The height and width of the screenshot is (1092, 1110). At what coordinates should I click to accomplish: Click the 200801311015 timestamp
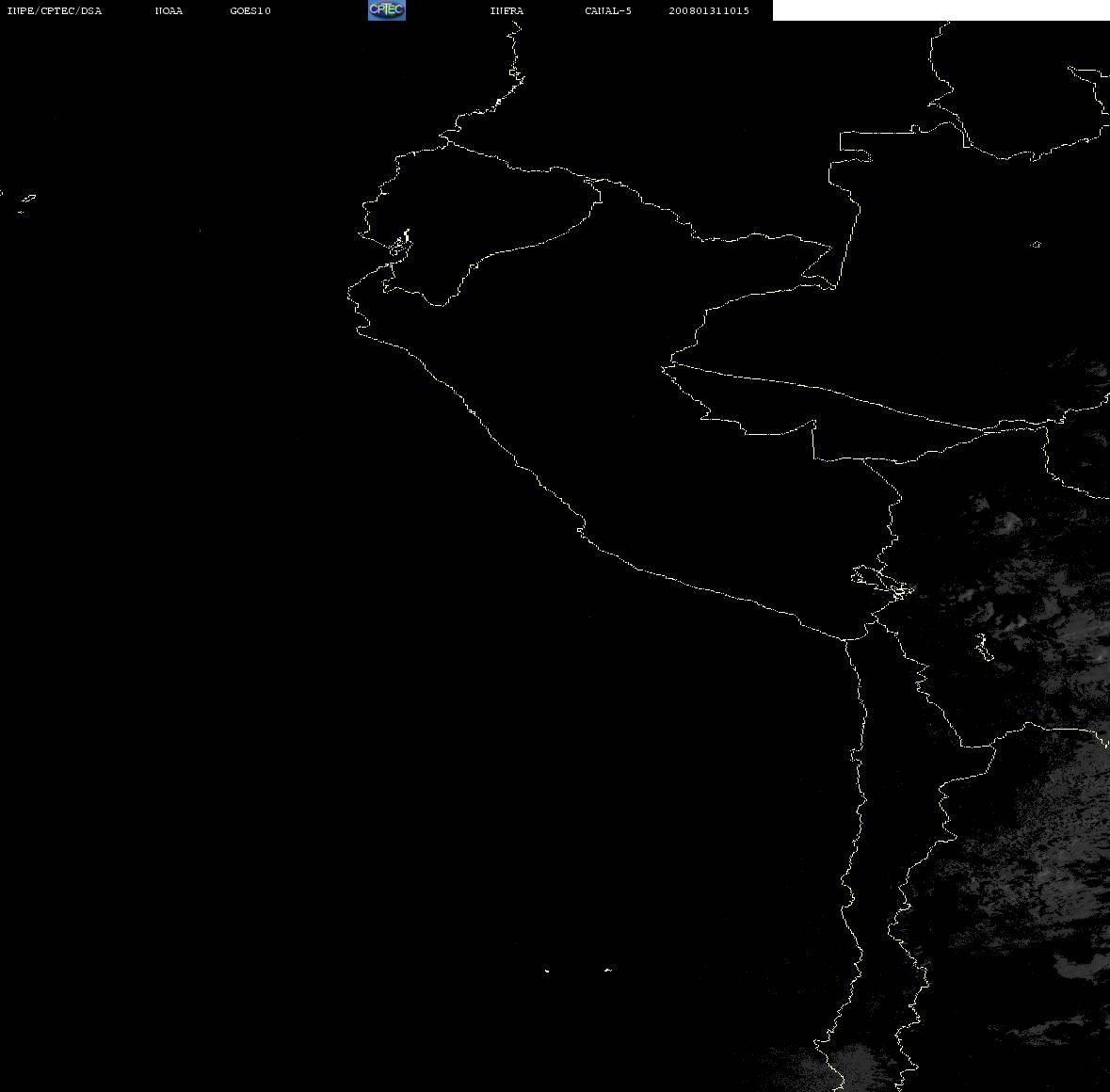pos(709,10)
